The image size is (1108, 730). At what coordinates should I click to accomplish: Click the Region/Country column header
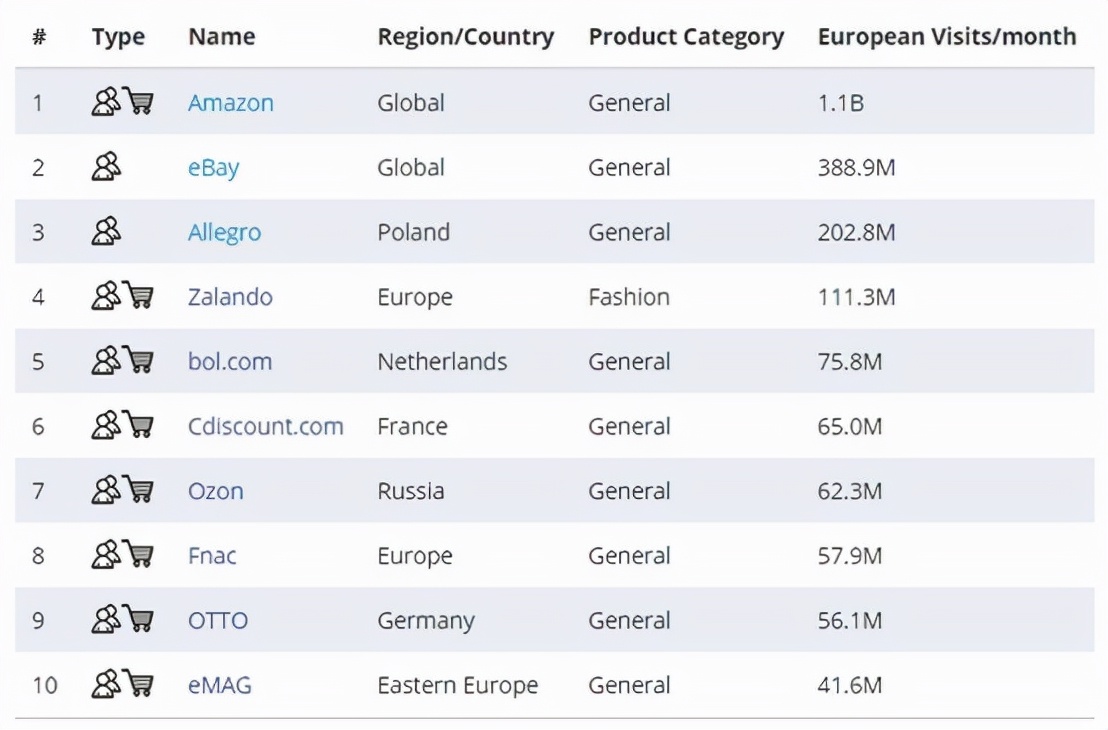point(466,37)
